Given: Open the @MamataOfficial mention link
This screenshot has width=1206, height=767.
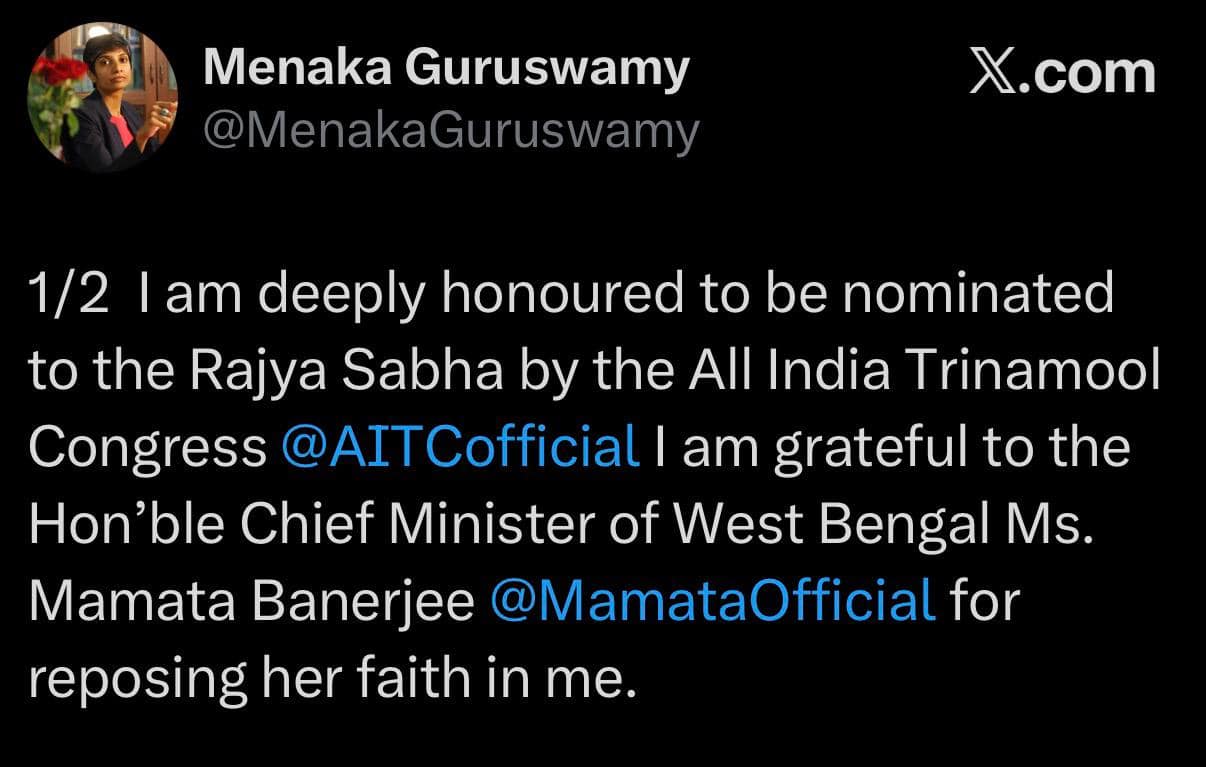Looking at the screenshot, I should pyautogui.click(x=713, y=600).
